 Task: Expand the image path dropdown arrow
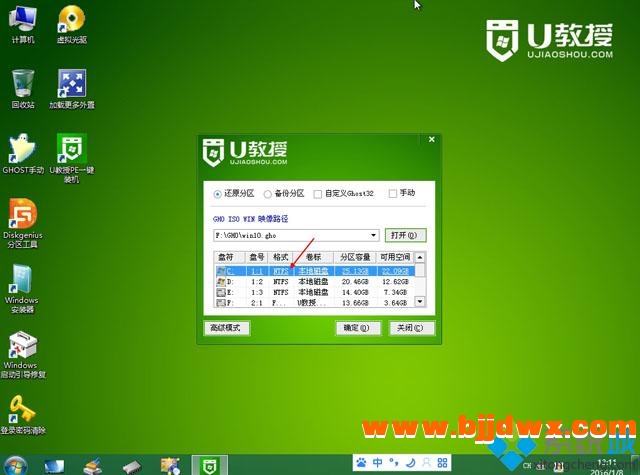point(373,235)
